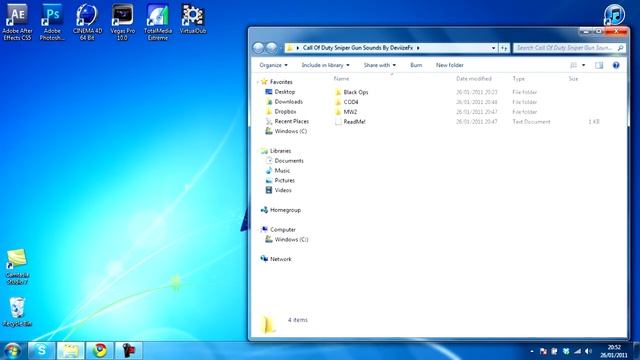The image size is (640, 360).
Task: Open the Recycle Bin icon
Action: (x=17, y=312)
